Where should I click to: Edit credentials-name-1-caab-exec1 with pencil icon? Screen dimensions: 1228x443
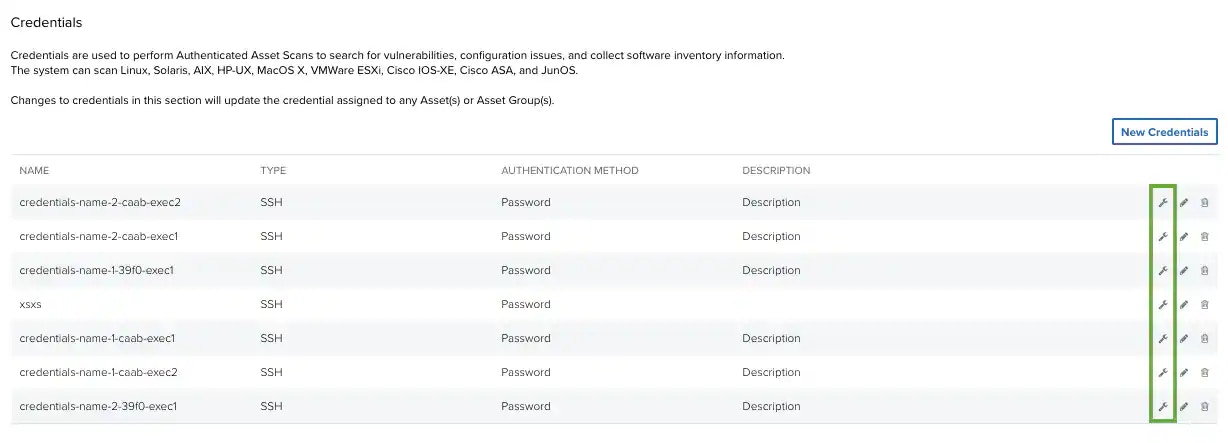click(1184, 339)
